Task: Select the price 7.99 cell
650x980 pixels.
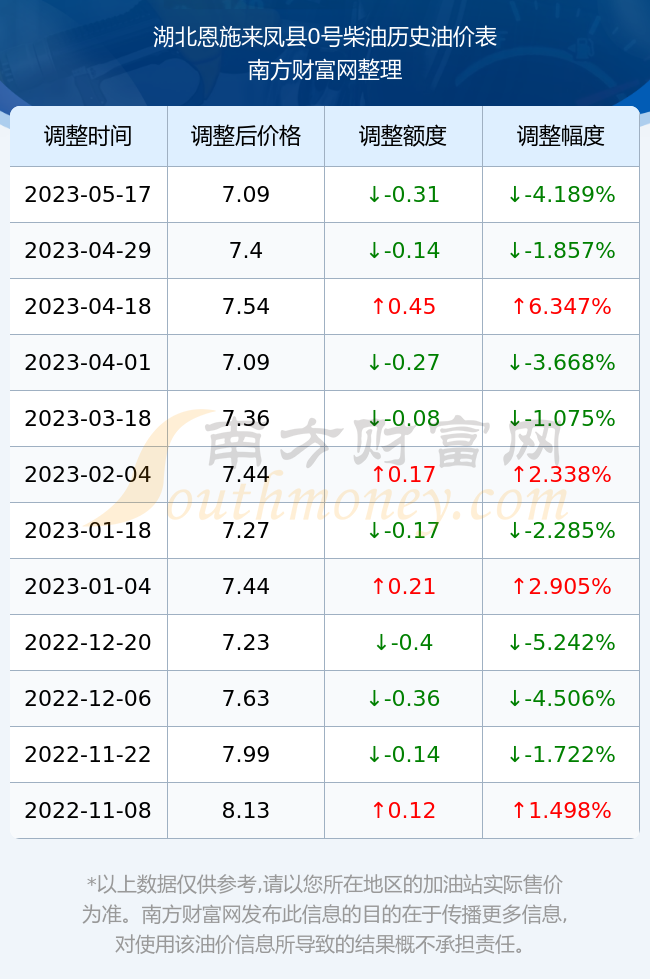Action: [x=246, y=754]
